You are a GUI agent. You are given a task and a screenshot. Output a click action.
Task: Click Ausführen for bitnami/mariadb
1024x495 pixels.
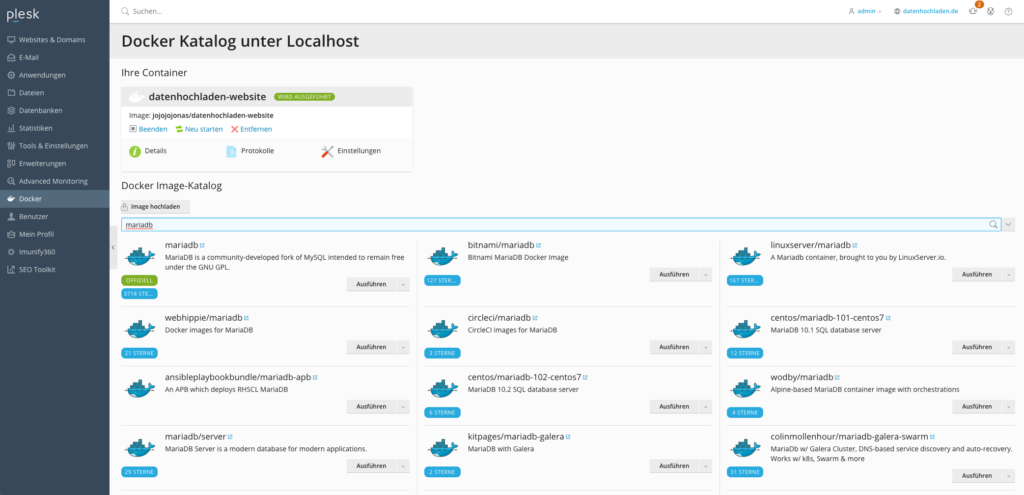tap(674, 275)
